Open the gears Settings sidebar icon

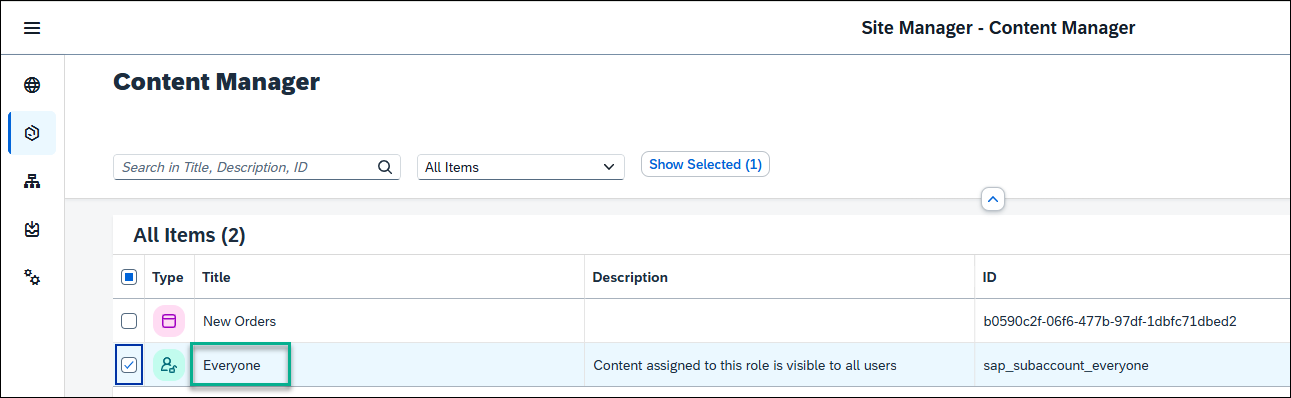click(x=32, y=277)
